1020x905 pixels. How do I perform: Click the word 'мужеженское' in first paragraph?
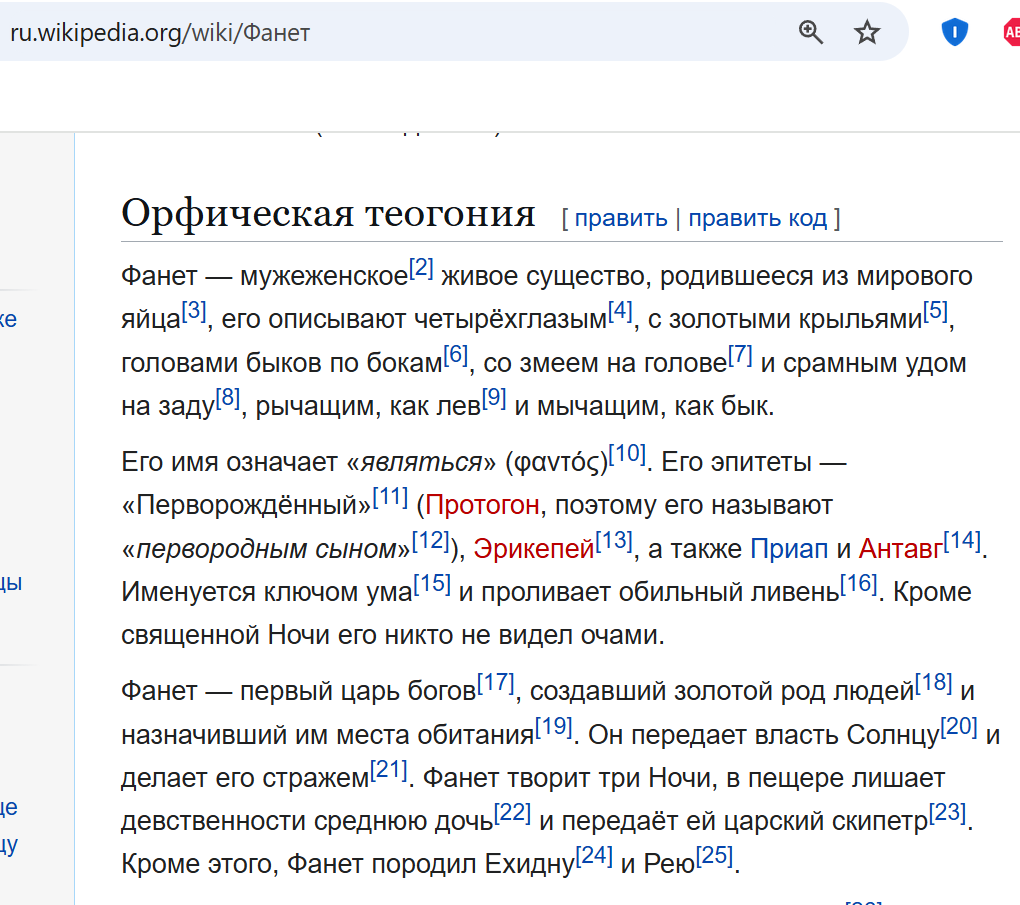(x=324, y=277)
